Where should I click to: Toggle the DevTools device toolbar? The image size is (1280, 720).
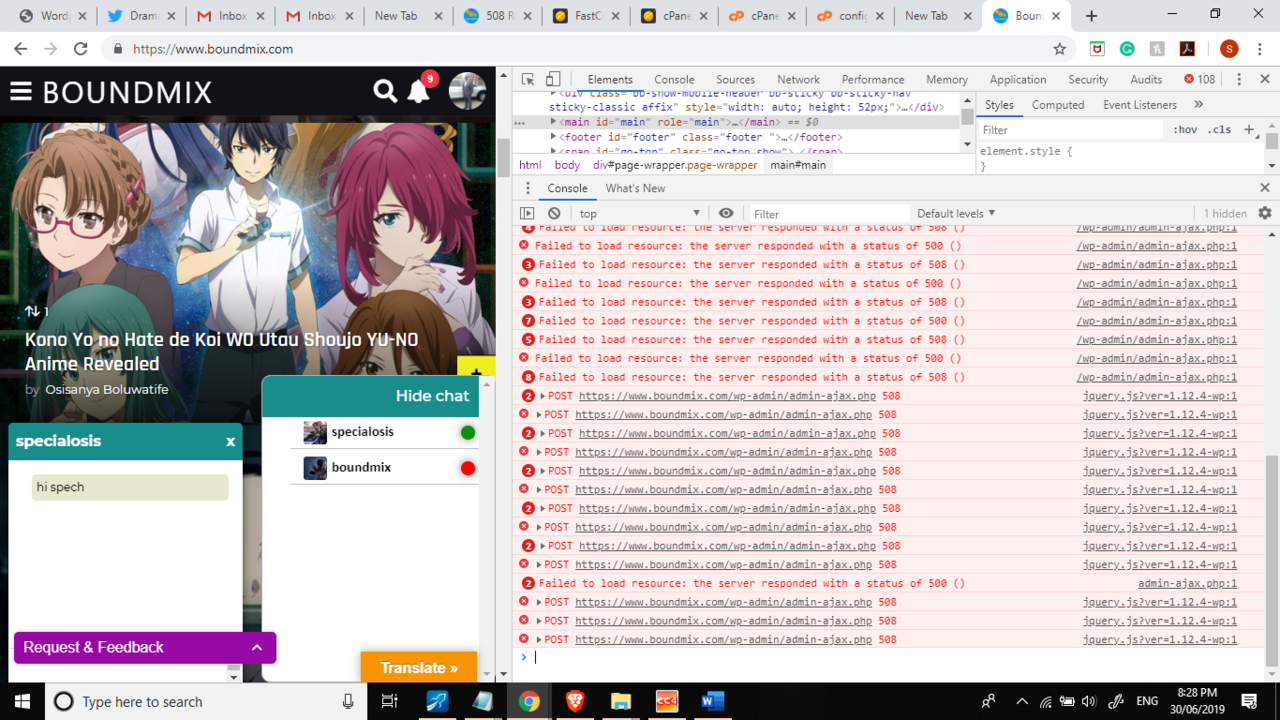point(553,79)
